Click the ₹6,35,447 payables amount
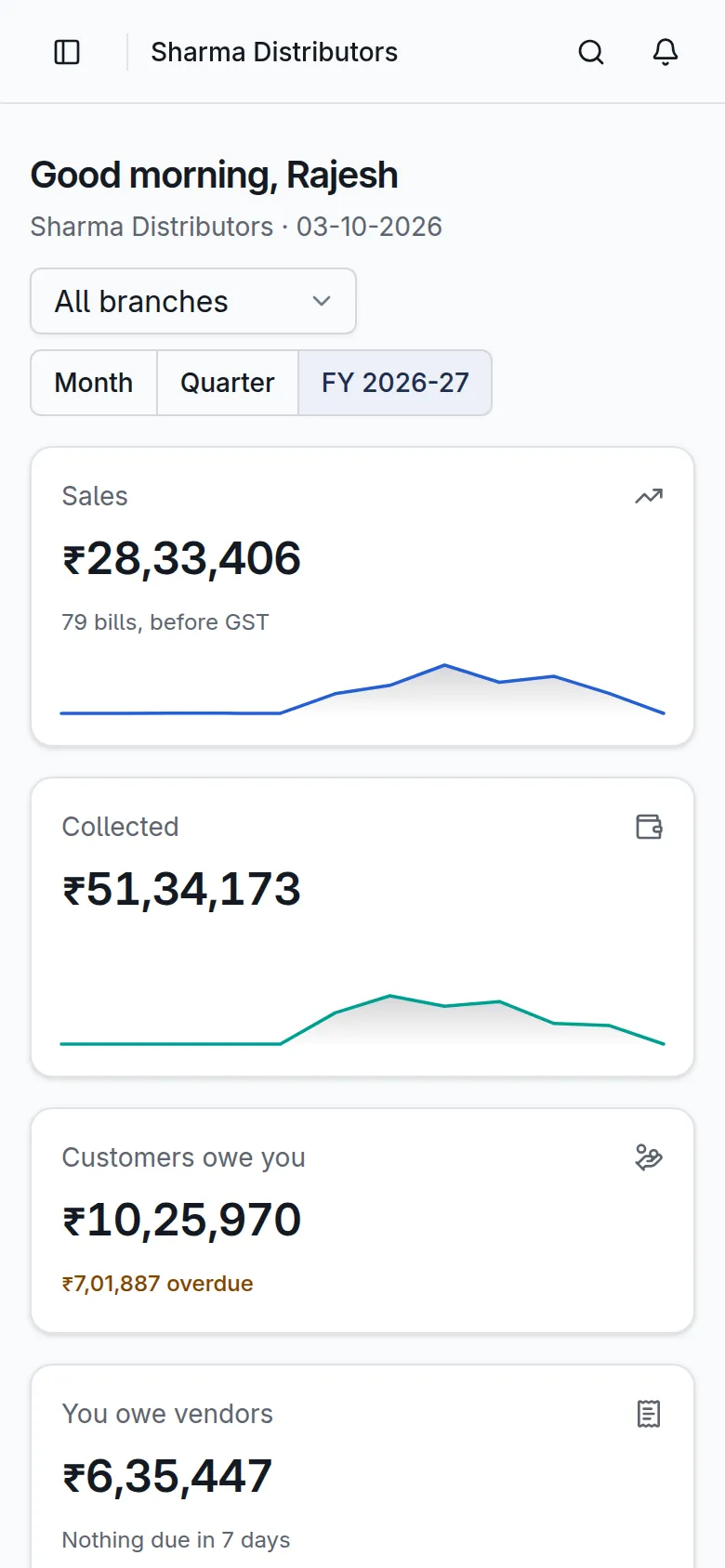 click(x=167, y=1476)
